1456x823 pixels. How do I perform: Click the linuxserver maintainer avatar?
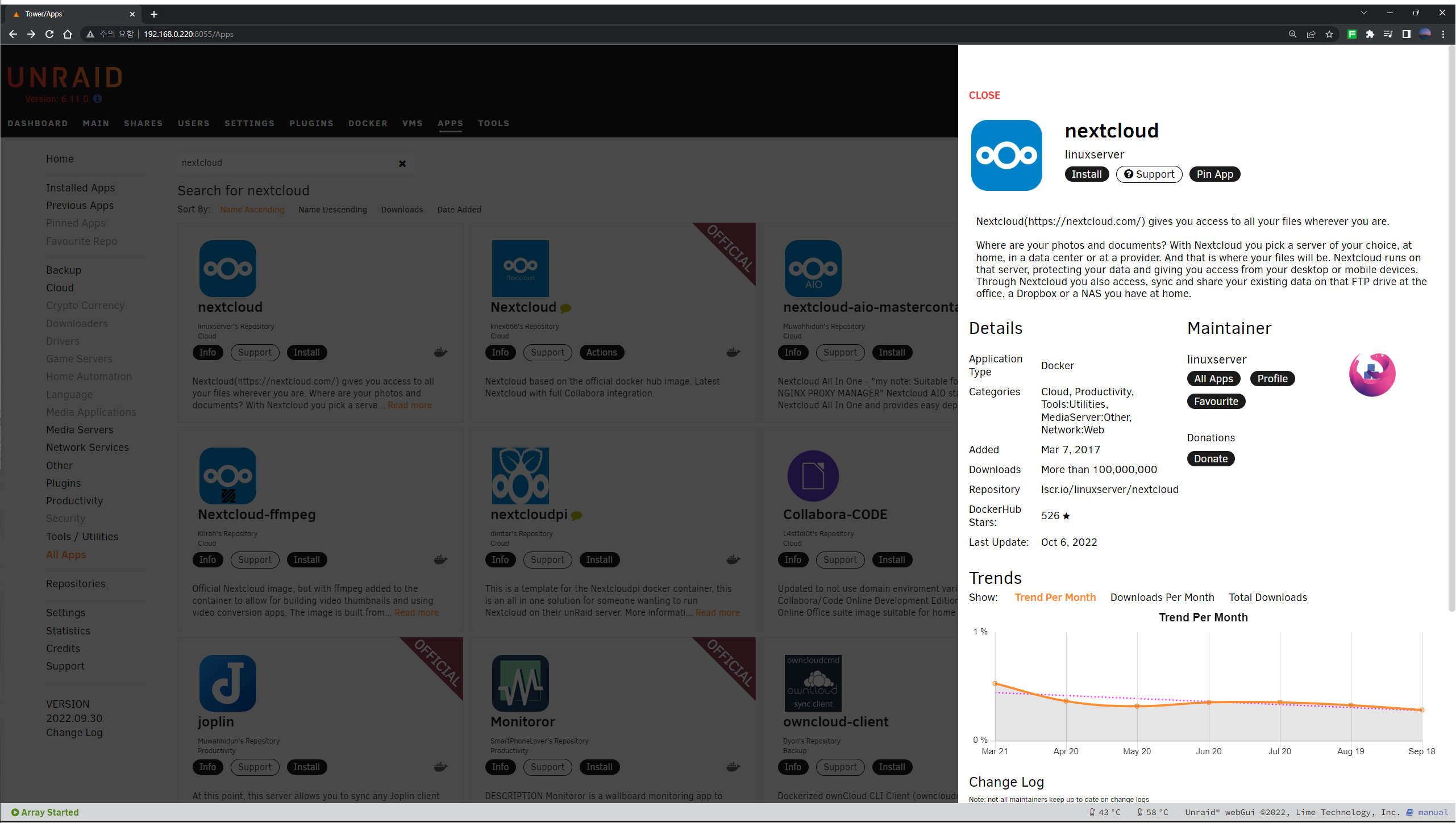[1372, 374]
